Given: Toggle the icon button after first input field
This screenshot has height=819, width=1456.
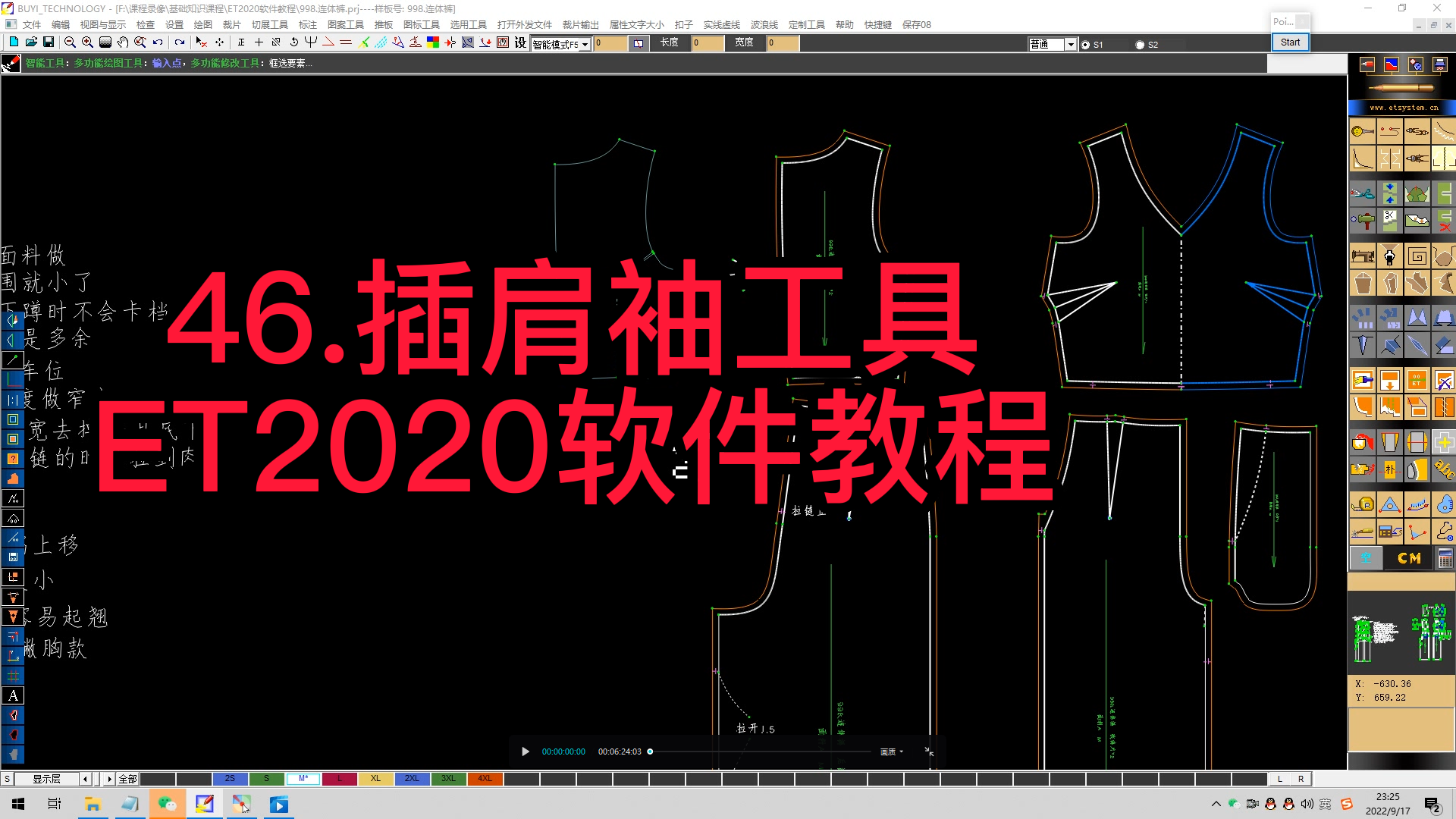Looking at the screenshot, I should (639, 43).
